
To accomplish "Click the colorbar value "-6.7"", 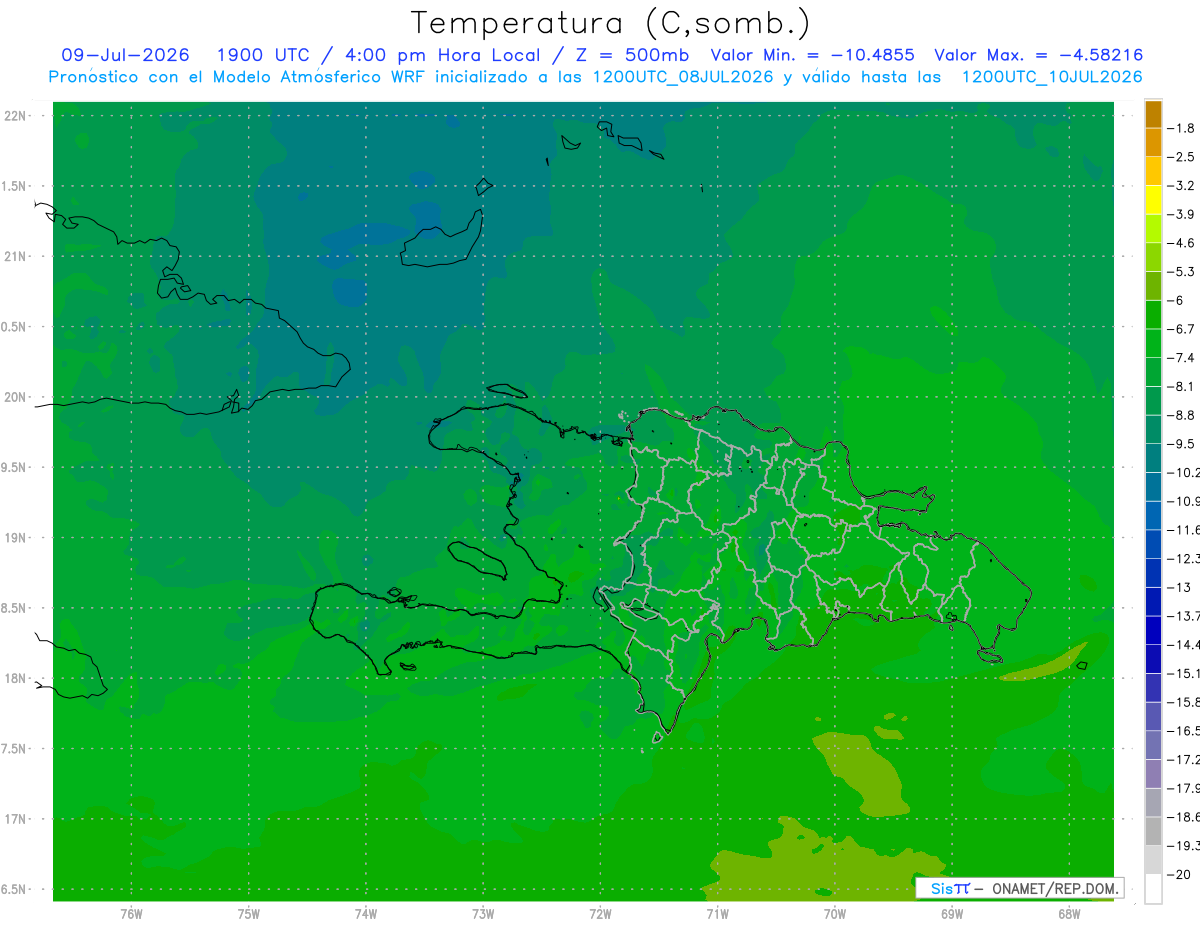I will point(1182,329).
